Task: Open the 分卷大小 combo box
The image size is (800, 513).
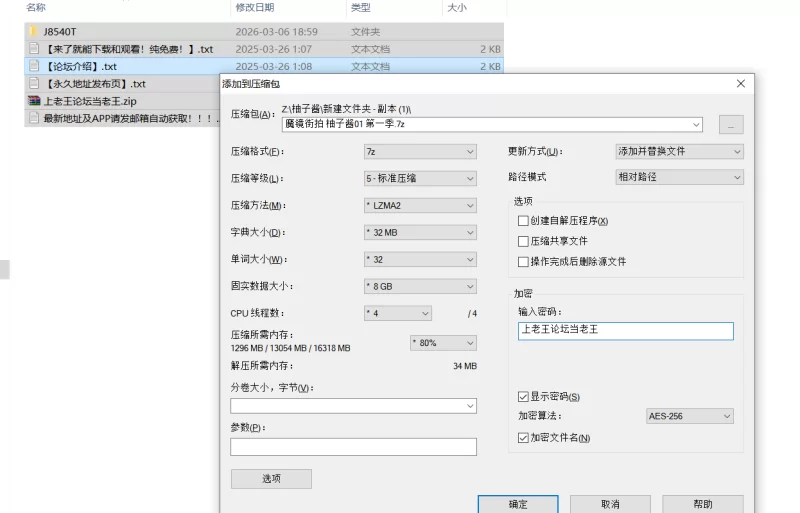Action: pos(354,406)
